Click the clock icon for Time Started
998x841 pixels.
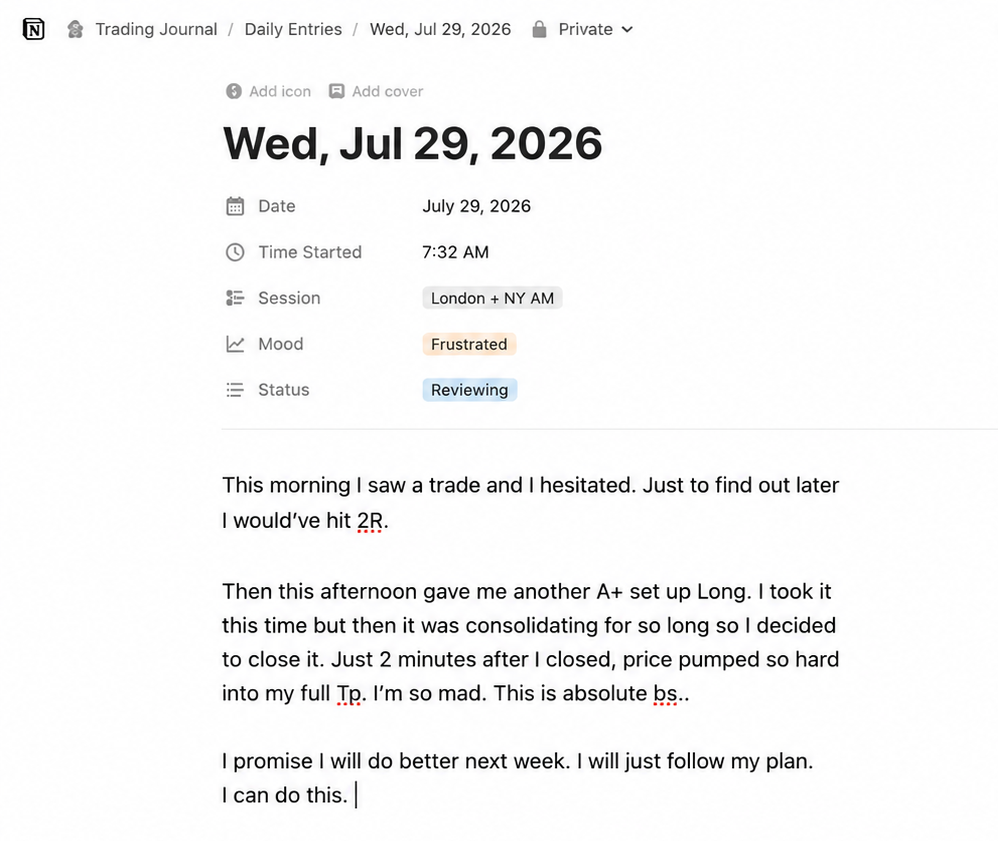point(235,252)
